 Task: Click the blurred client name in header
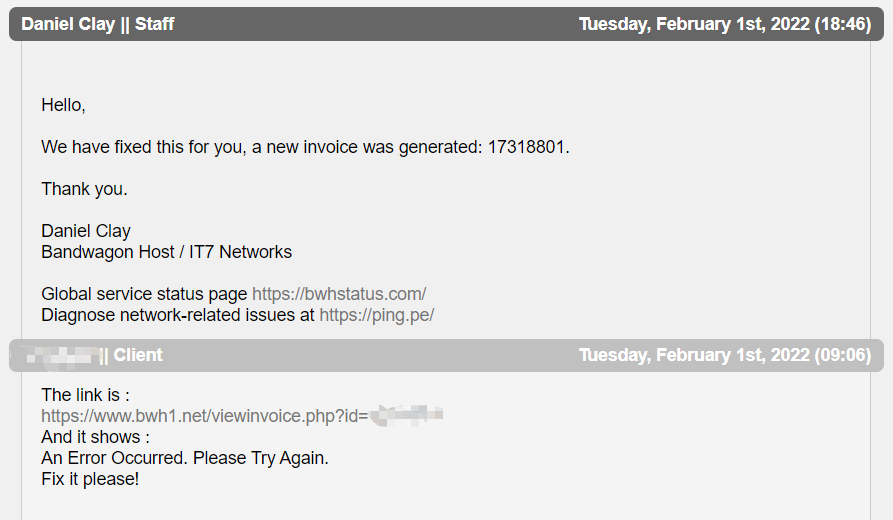pyautogui.click(x=60, y=355)
